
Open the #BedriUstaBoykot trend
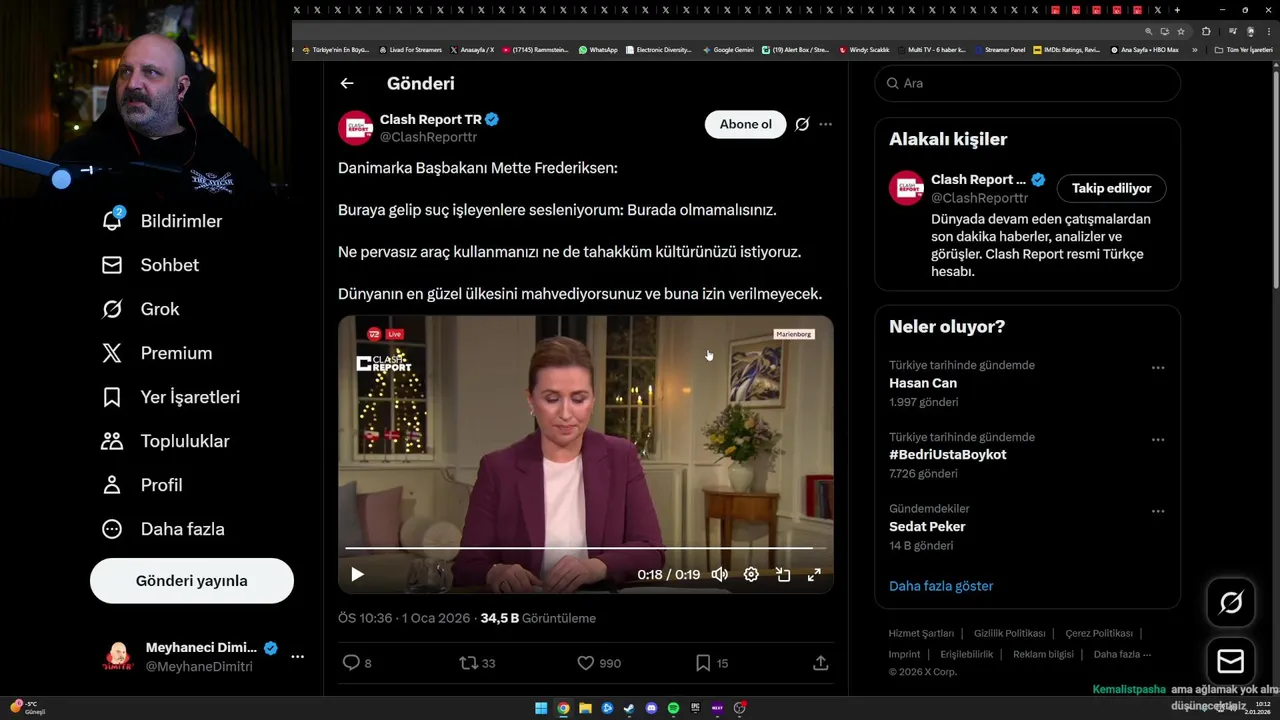pos(948,454)
